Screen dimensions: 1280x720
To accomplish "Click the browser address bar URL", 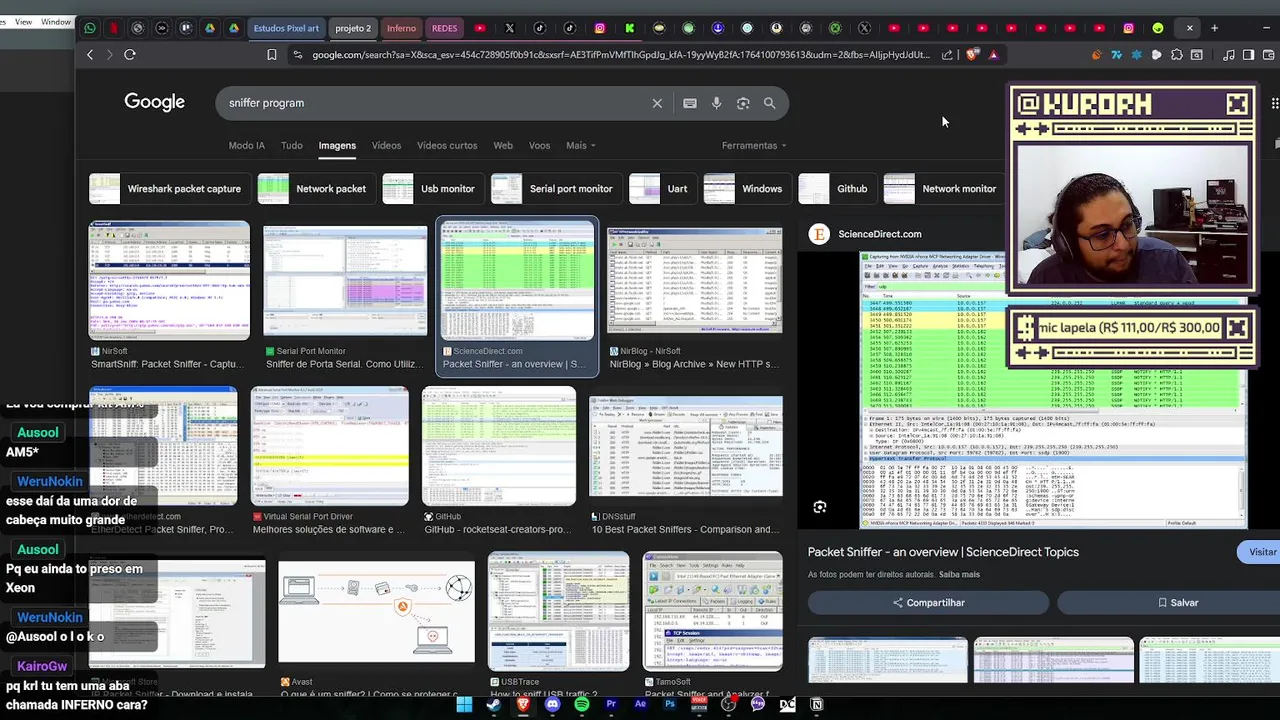I will pyautogui.click(x=620, y=55).
